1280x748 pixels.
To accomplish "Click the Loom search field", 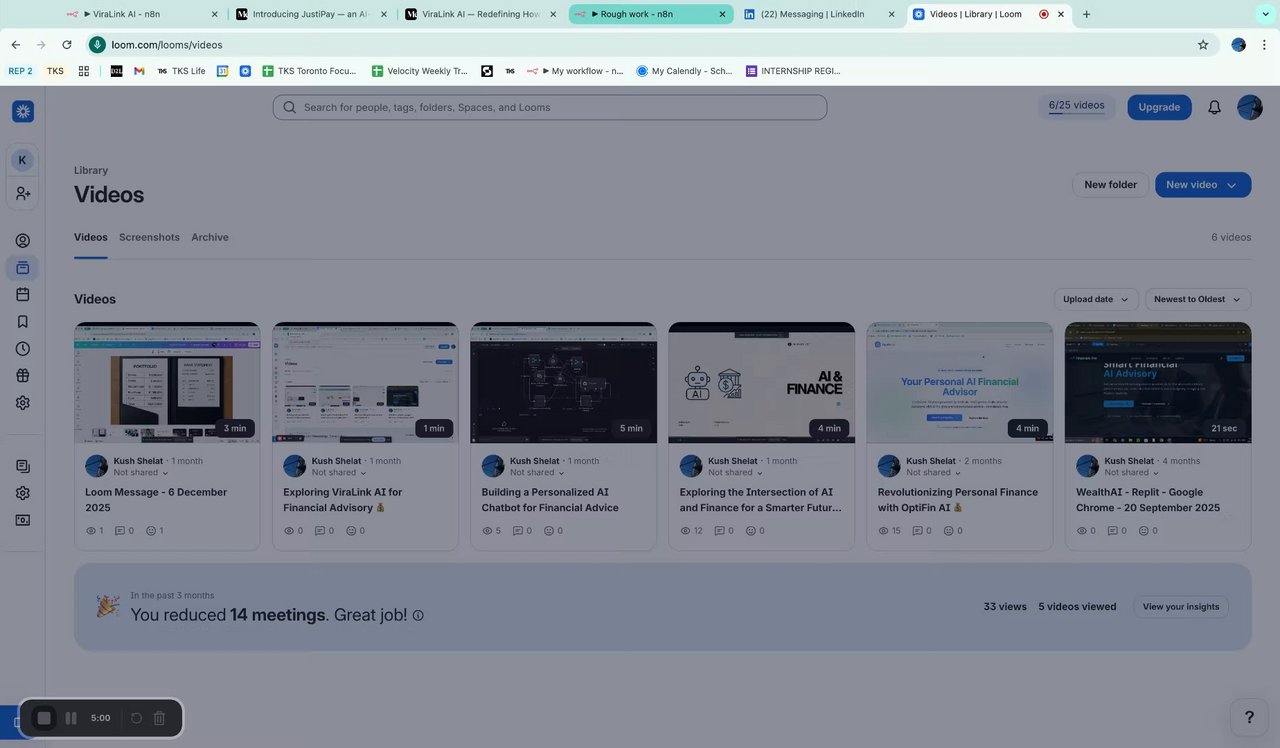I will pos(550,107).
